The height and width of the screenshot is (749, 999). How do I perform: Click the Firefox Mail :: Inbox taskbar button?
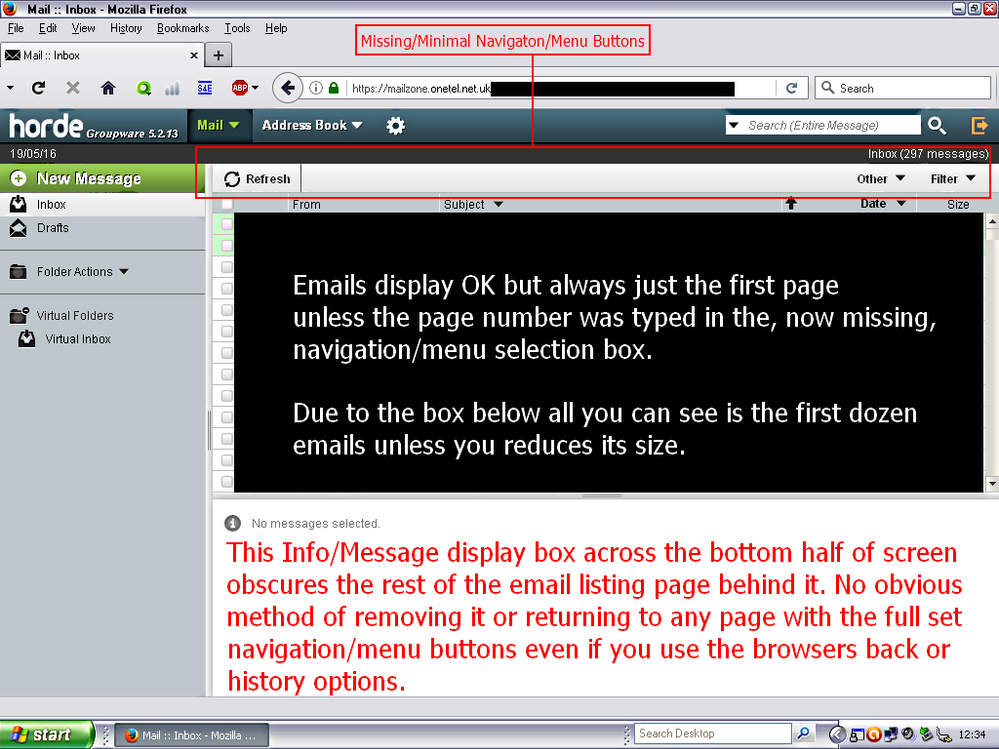pos(192,735)
